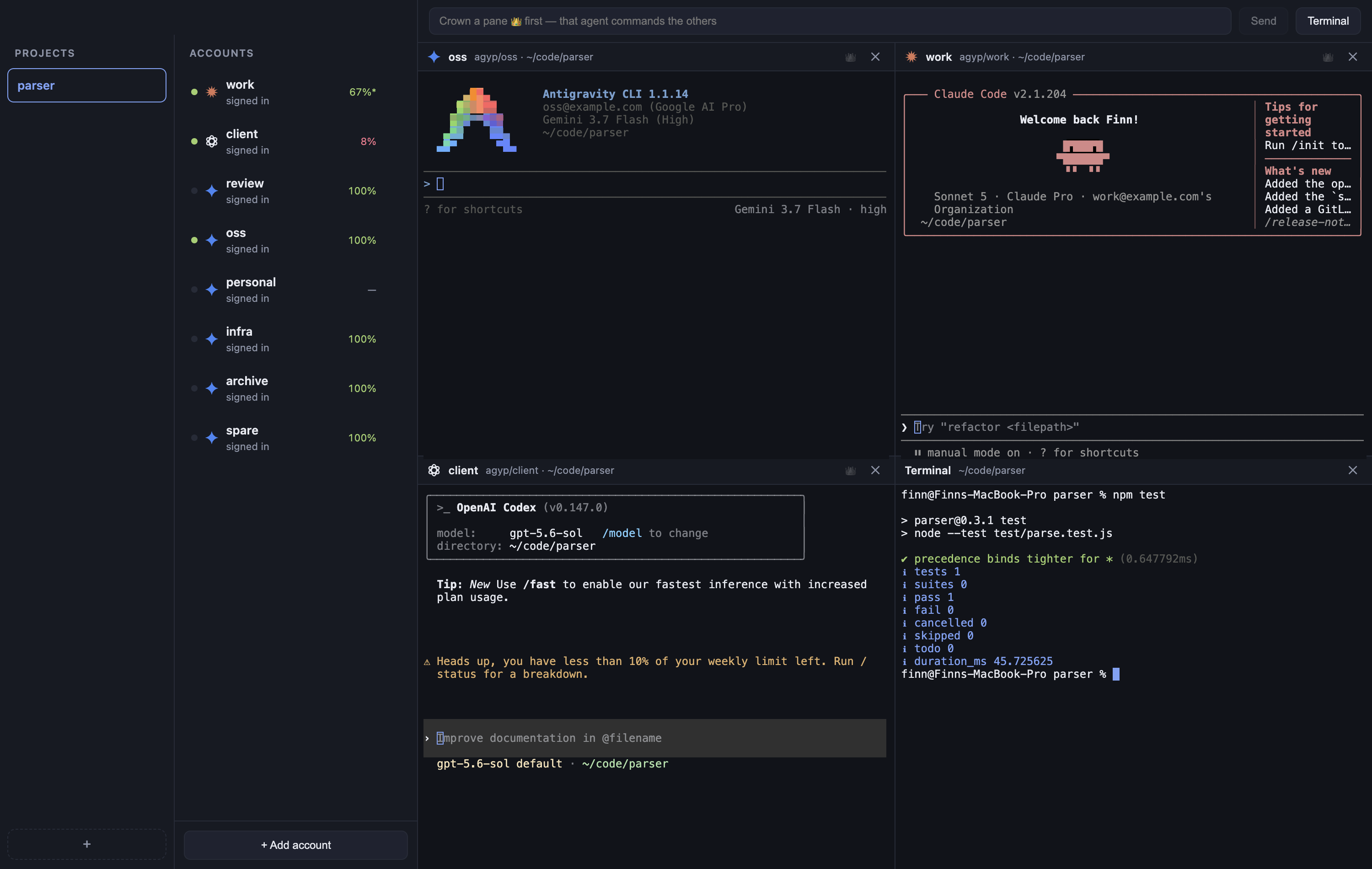The height and width of the screenshot is (869, 1372).
Task: Click the /model command in Codex pane
Action: pos(622,533)
